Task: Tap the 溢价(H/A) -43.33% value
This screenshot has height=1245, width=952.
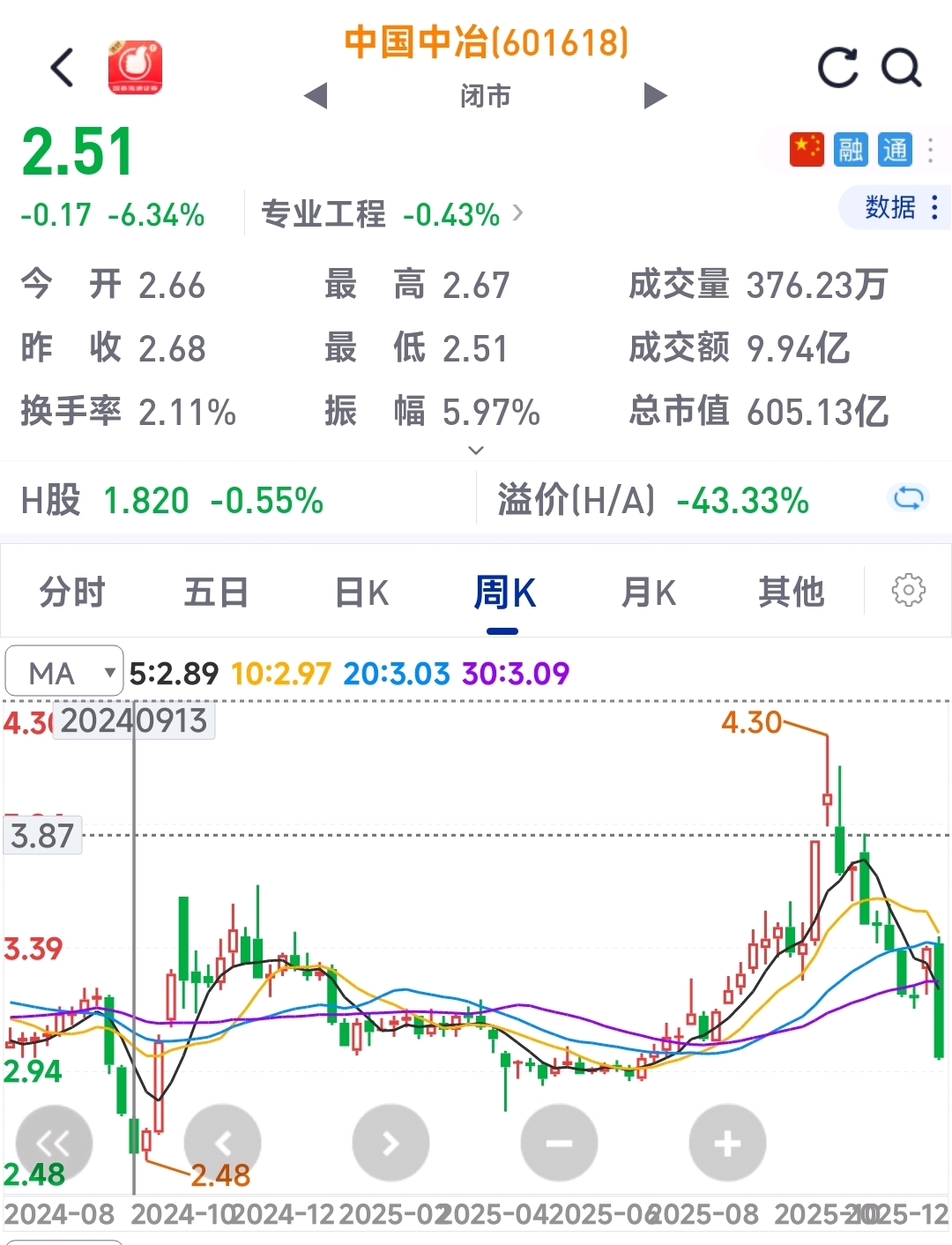Action: tap(653, 501)
